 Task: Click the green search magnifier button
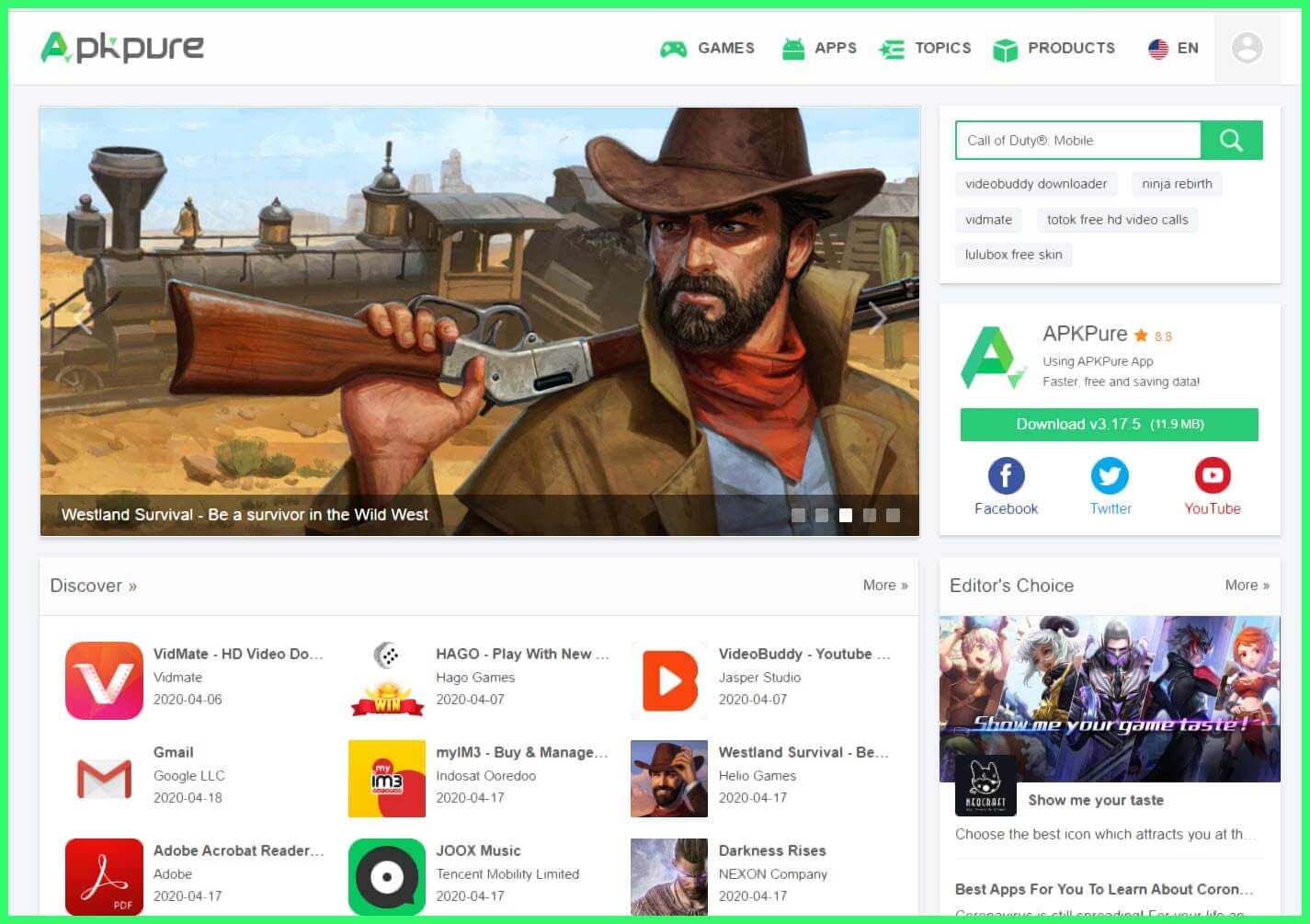point(1231,141)
